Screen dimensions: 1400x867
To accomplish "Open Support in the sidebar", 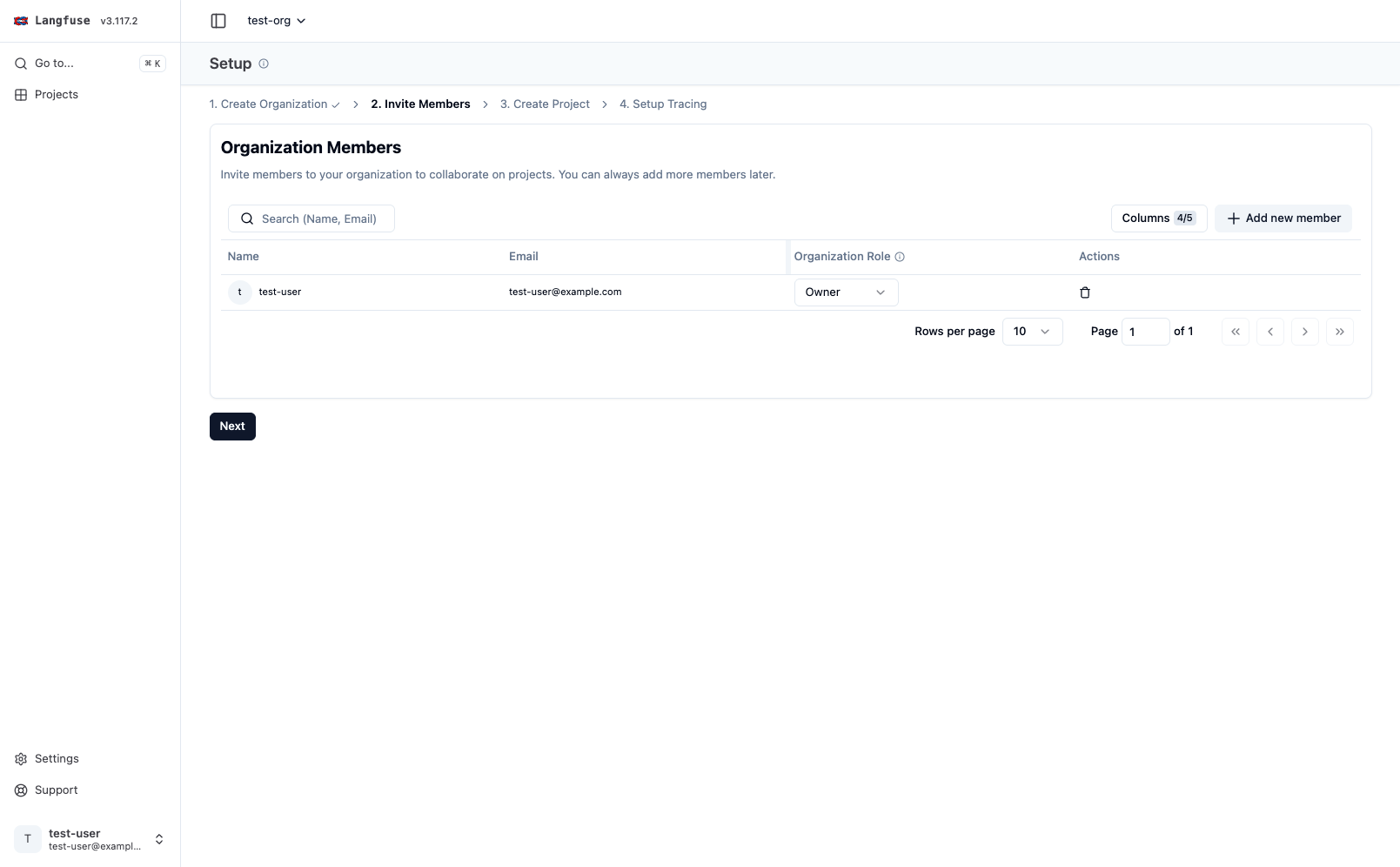I will (x=56, y=790).
